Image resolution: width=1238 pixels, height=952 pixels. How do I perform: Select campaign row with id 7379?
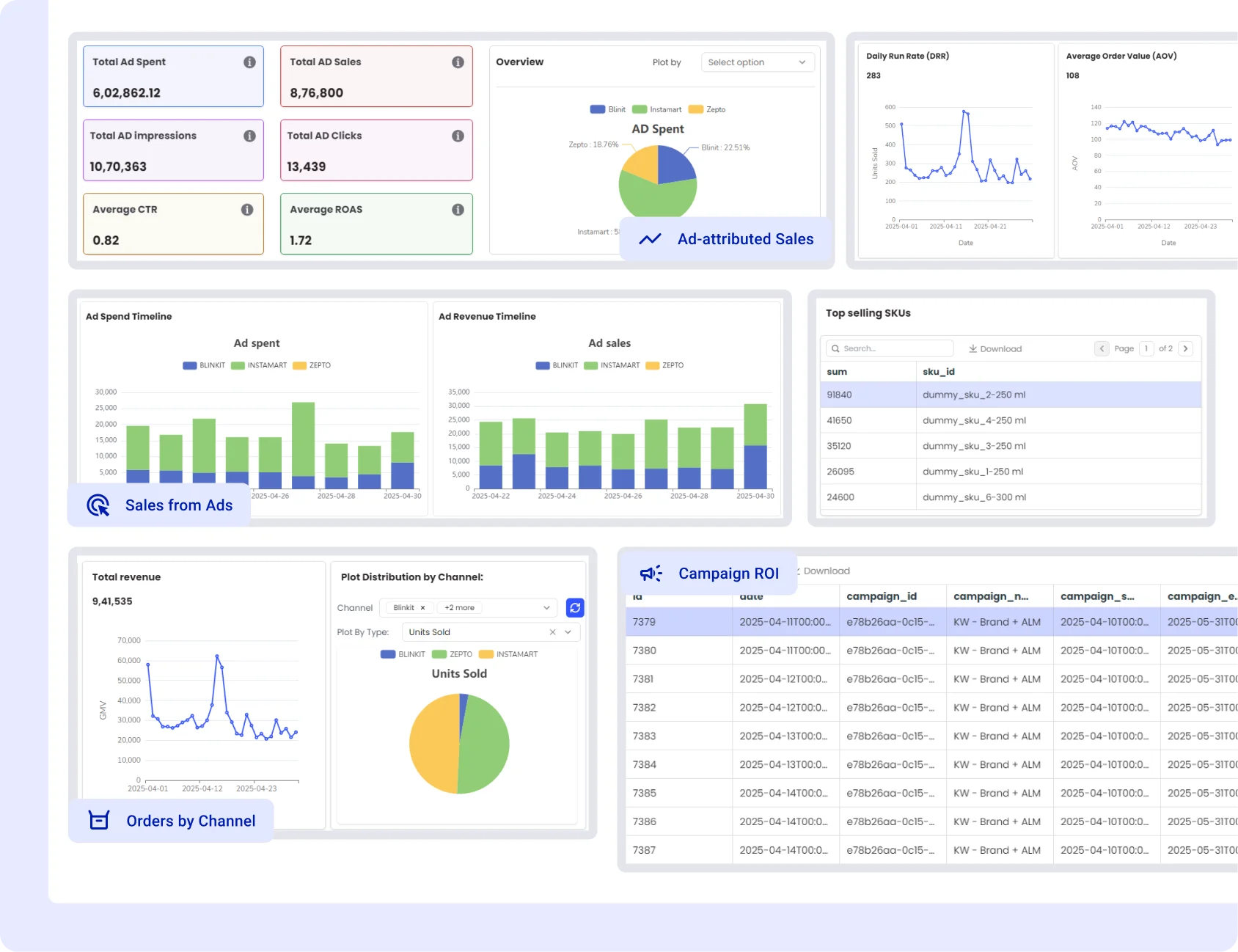931,622
